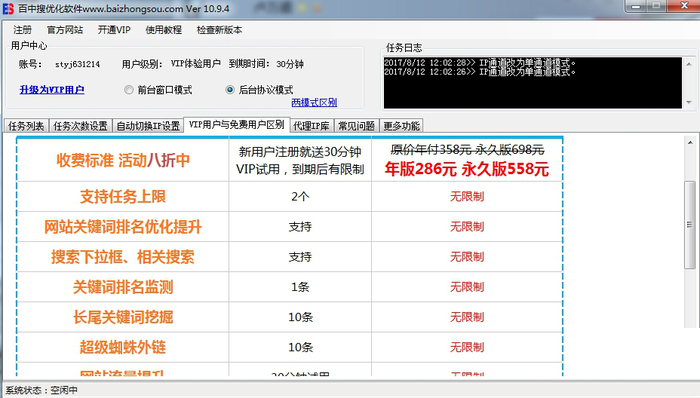
Task: Click 检查新版本 in the menu bar
Action: 219,30
